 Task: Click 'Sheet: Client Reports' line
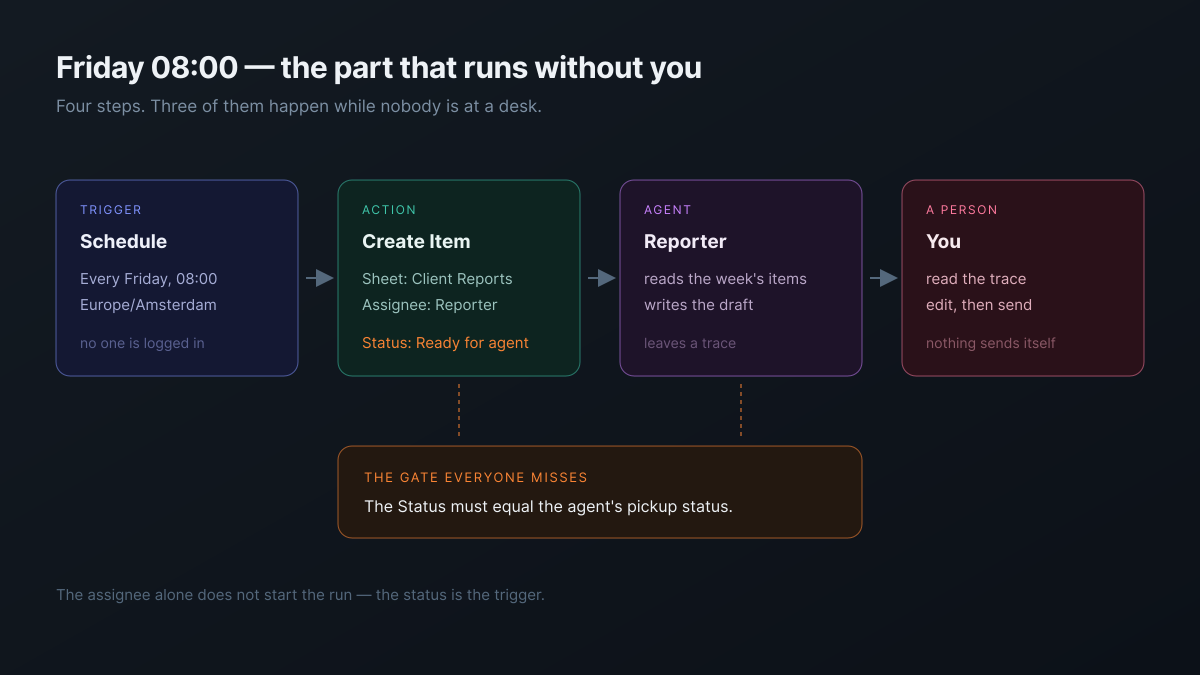(437, 279)
